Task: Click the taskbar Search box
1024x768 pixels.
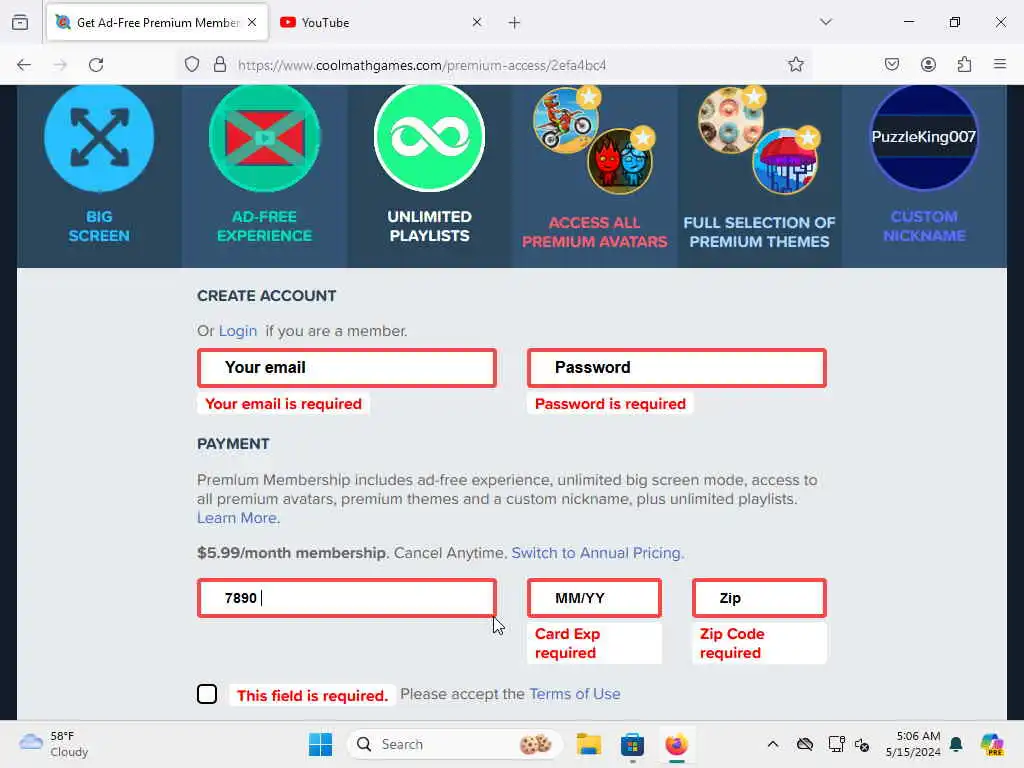Action: coord(455,744)
